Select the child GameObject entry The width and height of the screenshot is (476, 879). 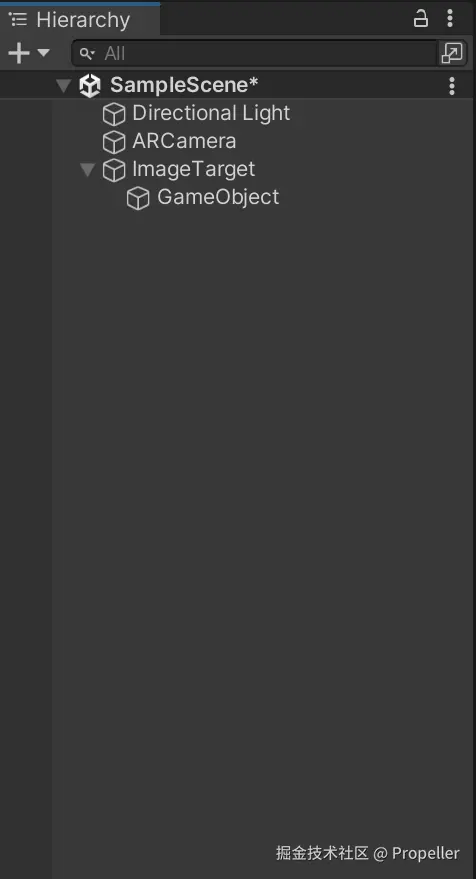218,197
